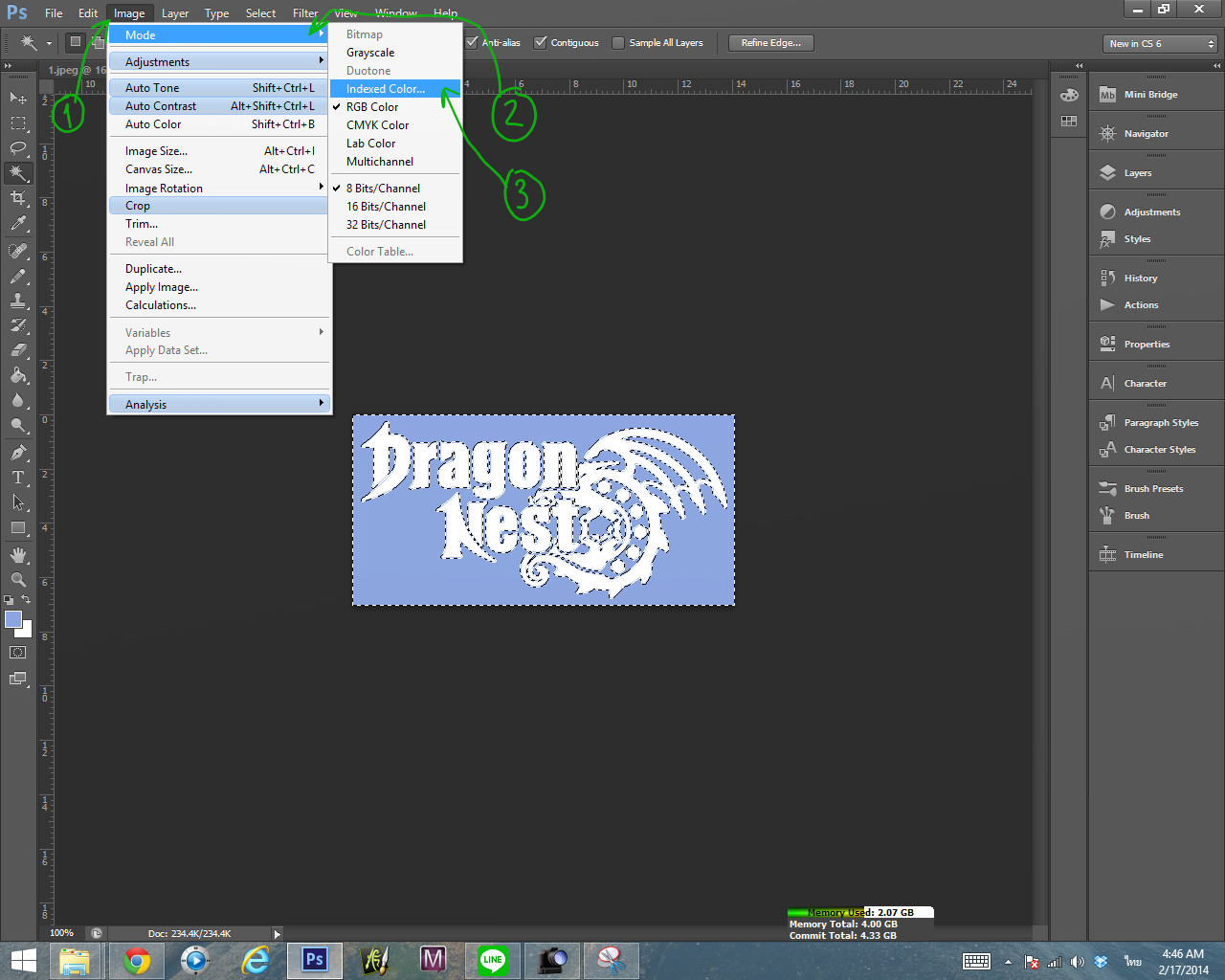Select the Zoom tool

click(18, 580)
